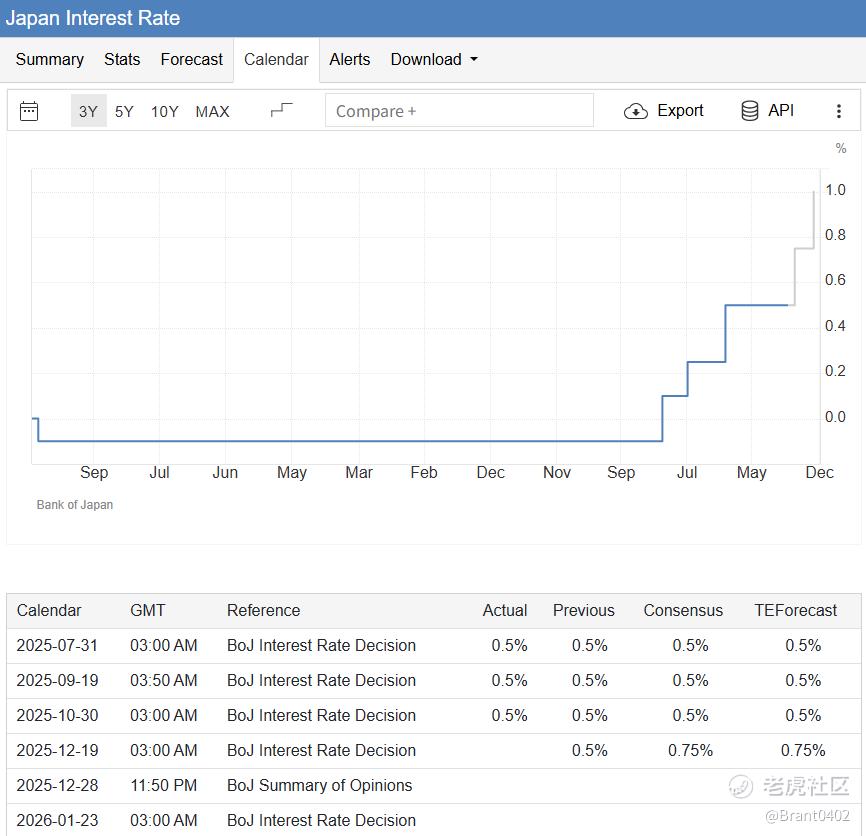Switch to the Stats tab
This screenshot has height=836, width=866.
[x=122, y=59]
